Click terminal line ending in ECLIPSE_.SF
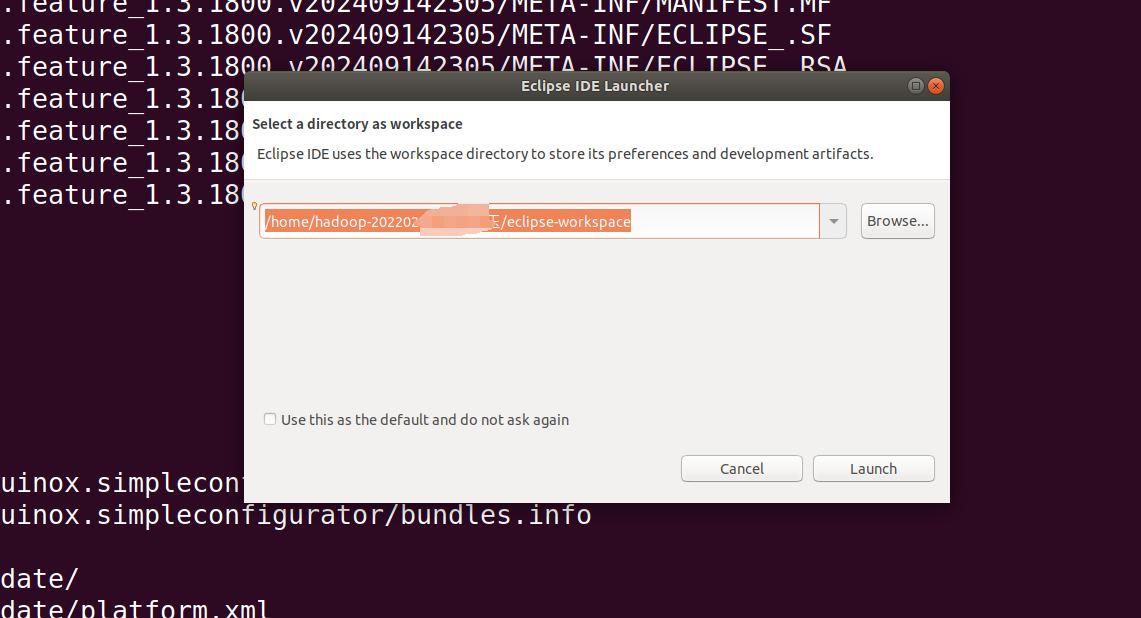 point(415,34)
